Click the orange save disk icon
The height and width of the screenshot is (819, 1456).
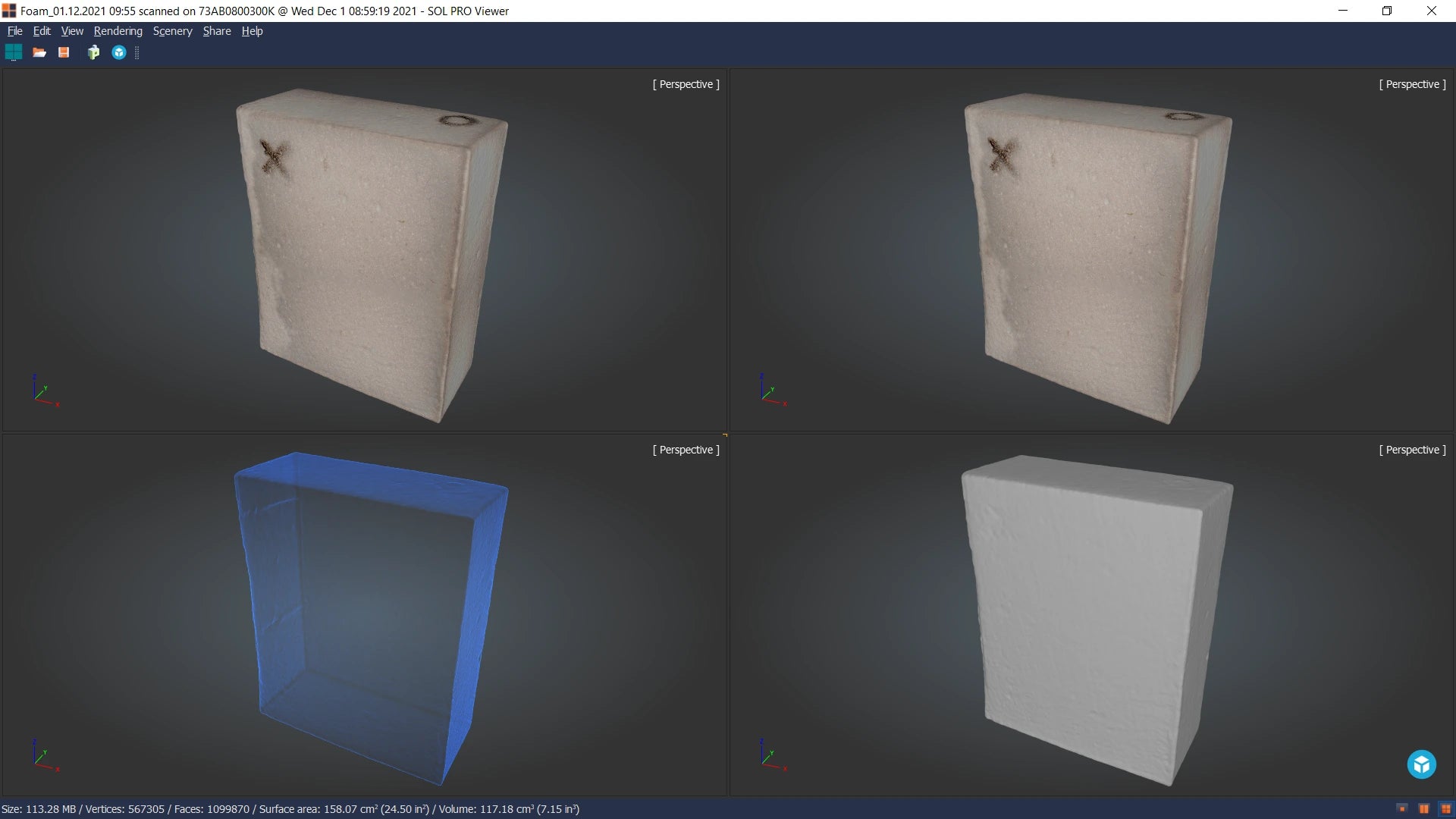pyautogui.click(x=64, y=52)
